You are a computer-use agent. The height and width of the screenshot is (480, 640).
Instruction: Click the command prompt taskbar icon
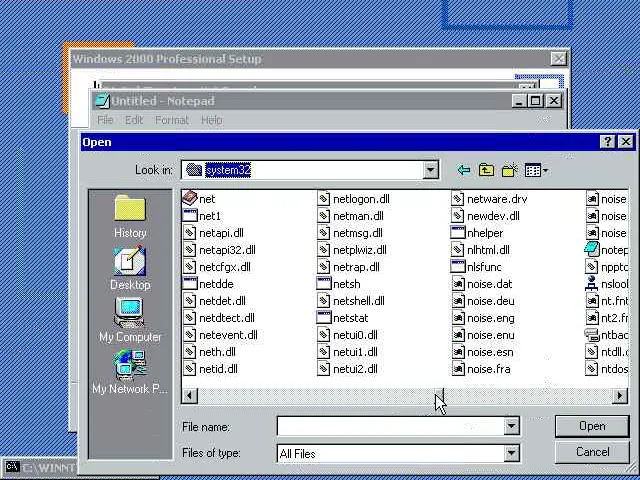tap(12, 466)
